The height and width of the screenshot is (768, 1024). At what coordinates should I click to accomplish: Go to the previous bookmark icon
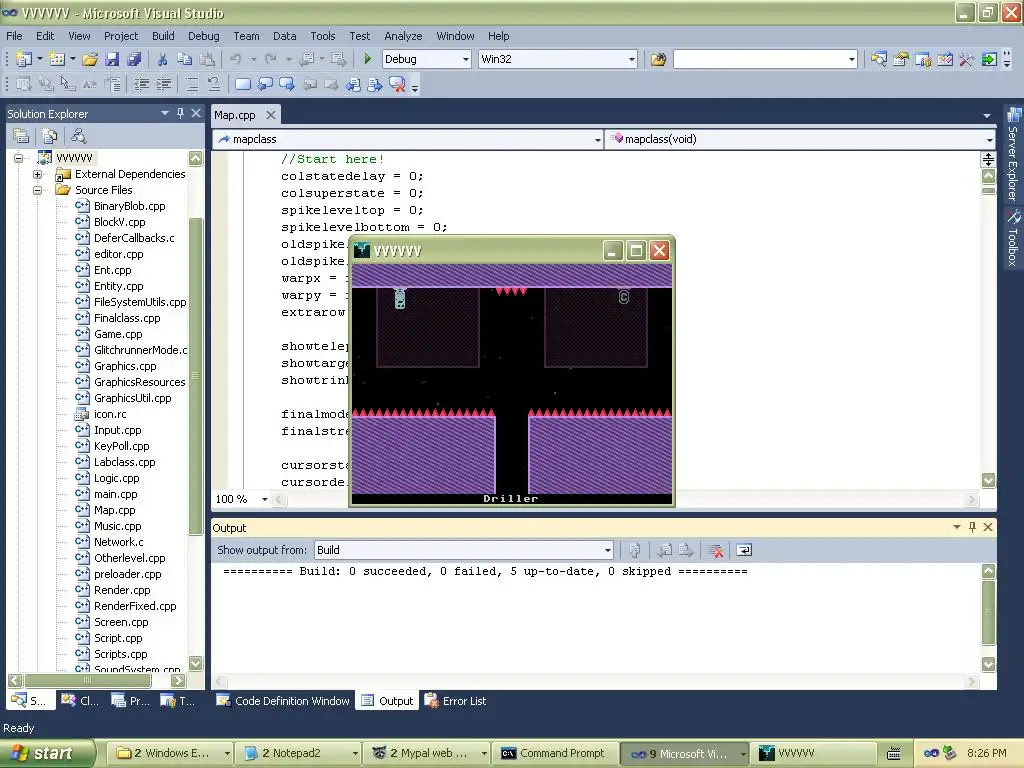coord(265,84)
